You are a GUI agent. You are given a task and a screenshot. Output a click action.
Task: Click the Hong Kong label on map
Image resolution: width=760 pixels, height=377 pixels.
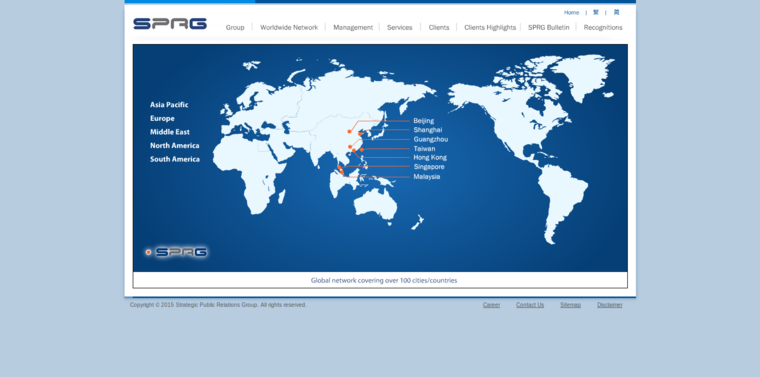pos(430,157)
